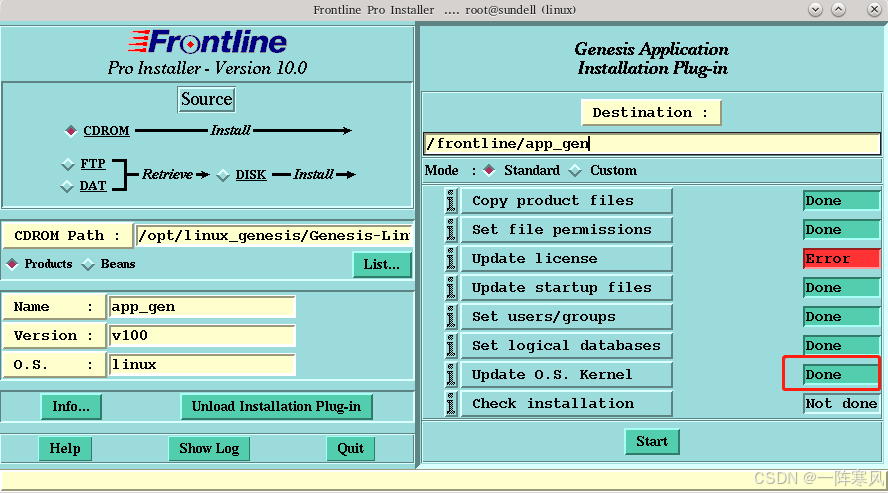Start the installation

coord(652,441)
